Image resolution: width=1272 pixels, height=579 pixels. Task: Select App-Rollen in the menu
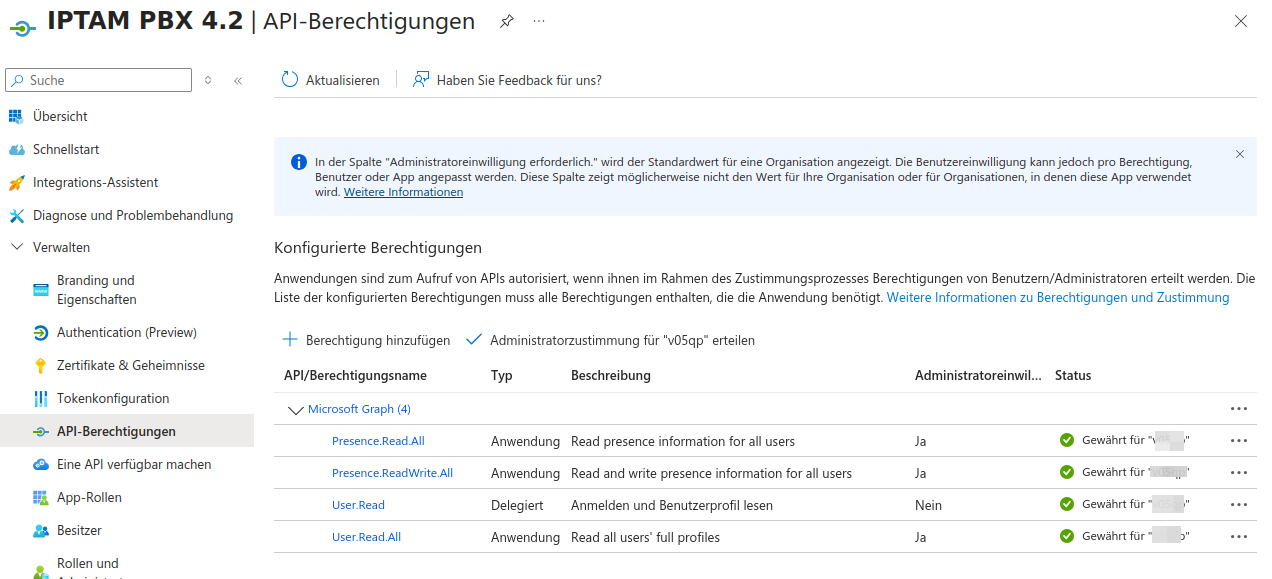tap(88, 497)
